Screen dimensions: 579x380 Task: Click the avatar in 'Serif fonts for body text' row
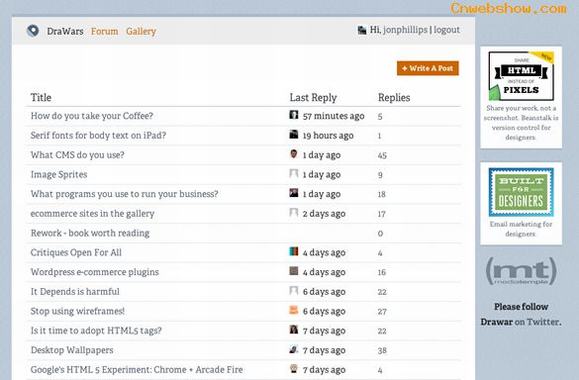(x=294, y=134)
